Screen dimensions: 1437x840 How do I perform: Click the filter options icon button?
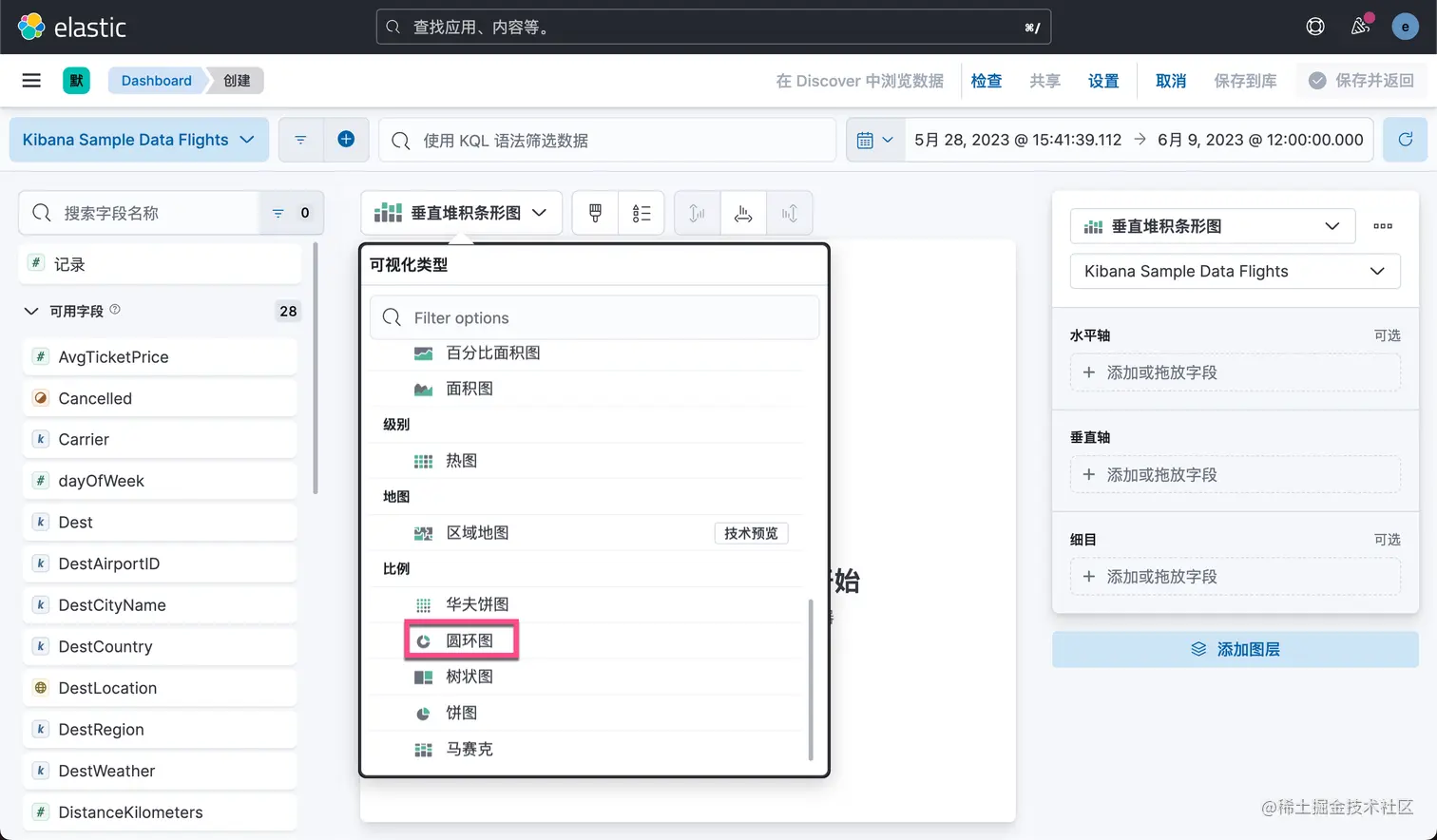click(300, 140)
